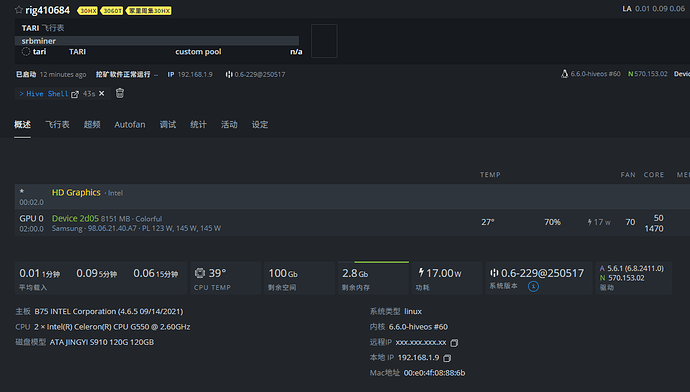The image size is (690, 392).
Task: Select the tari coin circle indicator
Action: [26, 51]
